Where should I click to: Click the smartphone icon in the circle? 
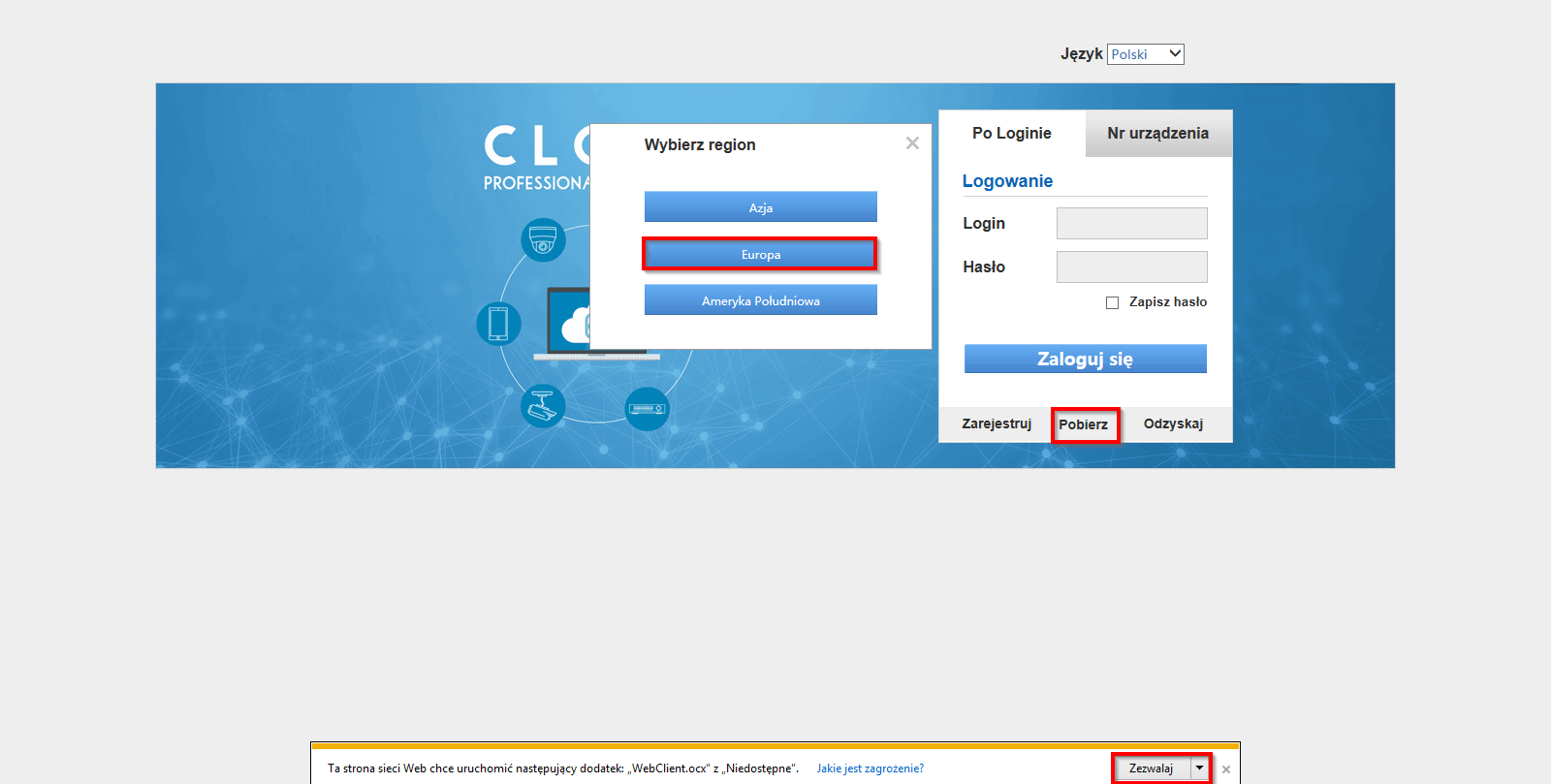pos(498,324)
